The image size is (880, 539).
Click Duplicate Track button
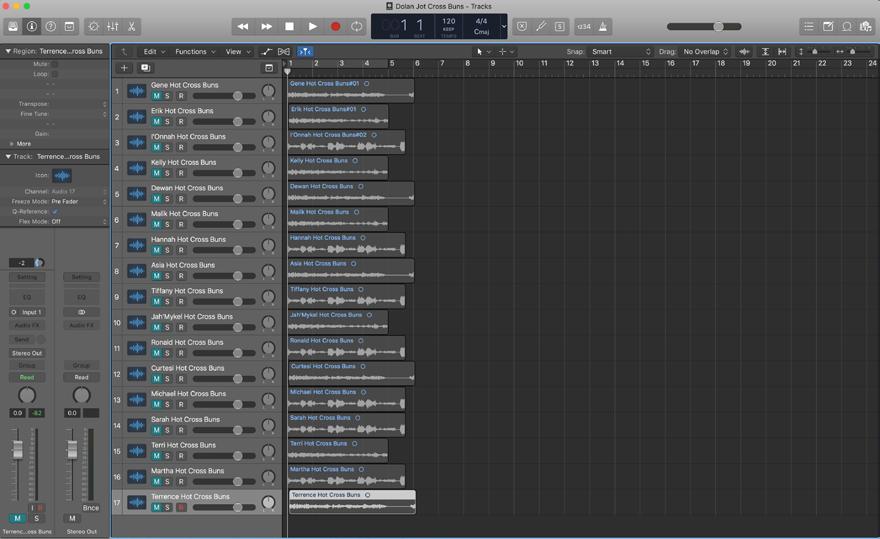145,68
